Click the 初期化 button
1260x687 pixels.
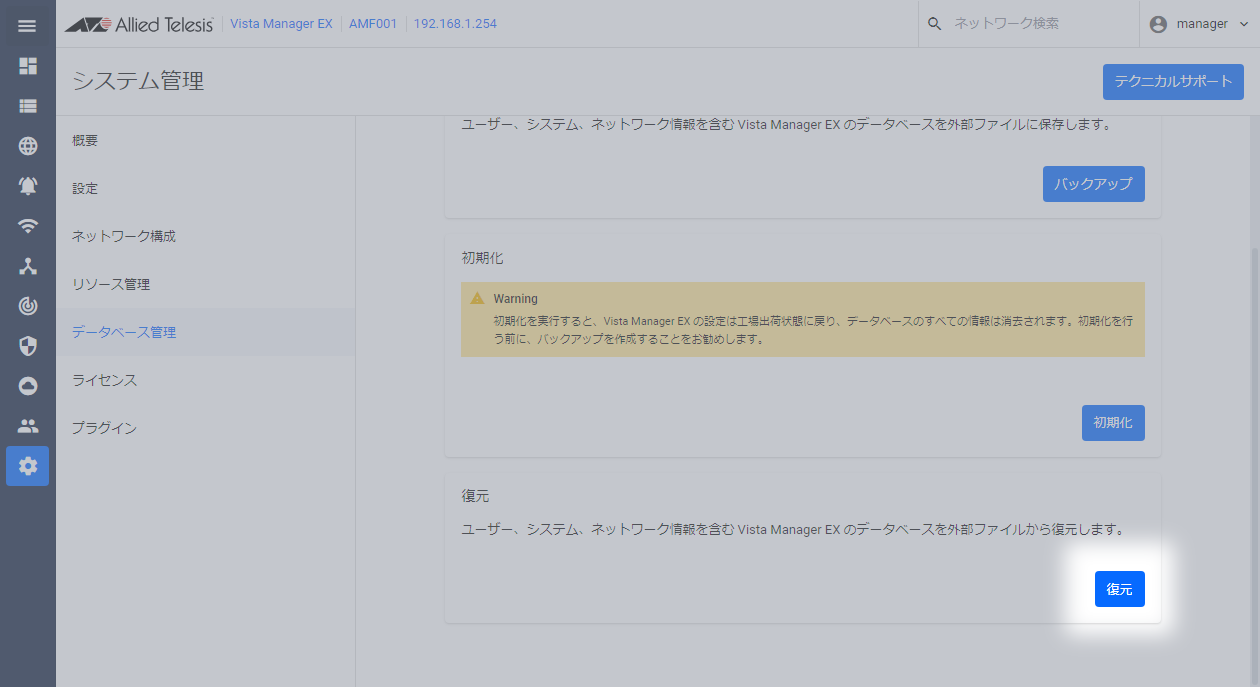(x=1112, y=423)
